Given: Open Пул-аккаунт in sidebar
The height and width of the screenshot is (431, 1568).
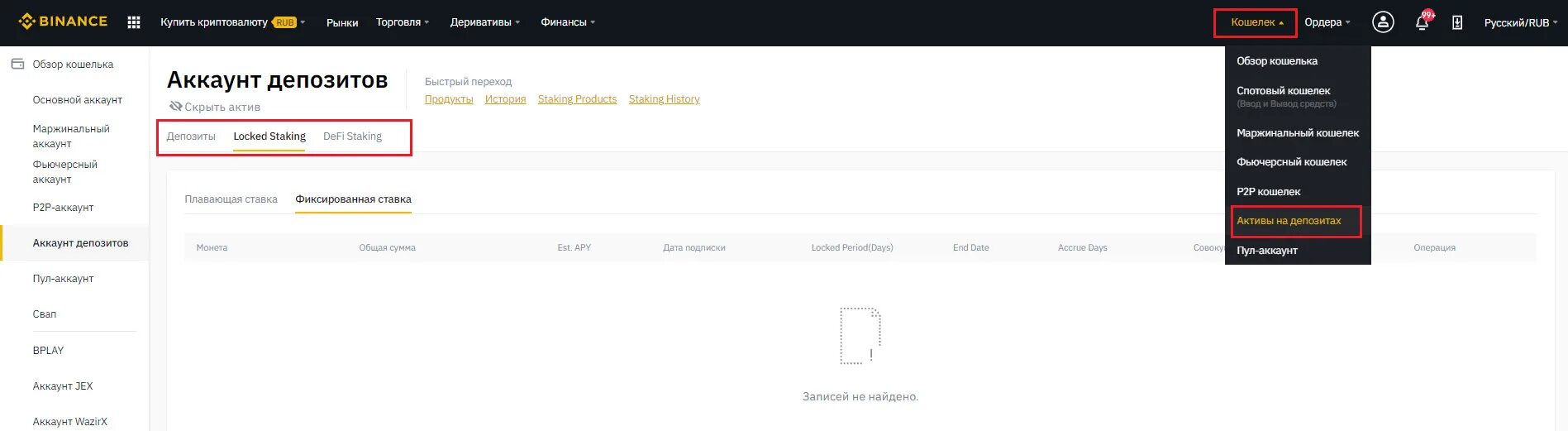Looking at the screenshot, I should [x=63, y=278].
